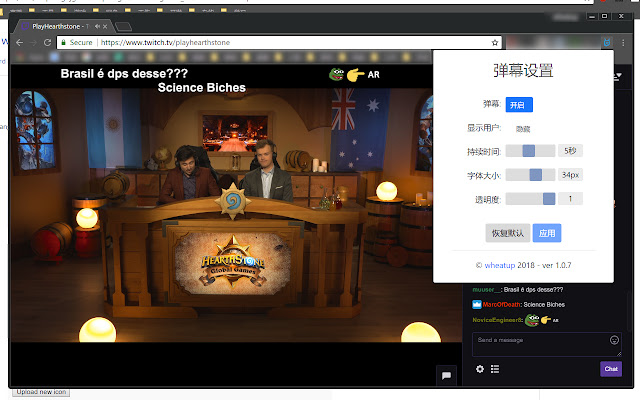
Task: Click the muuser__ username in chat
Action: [x=486, y=290]
